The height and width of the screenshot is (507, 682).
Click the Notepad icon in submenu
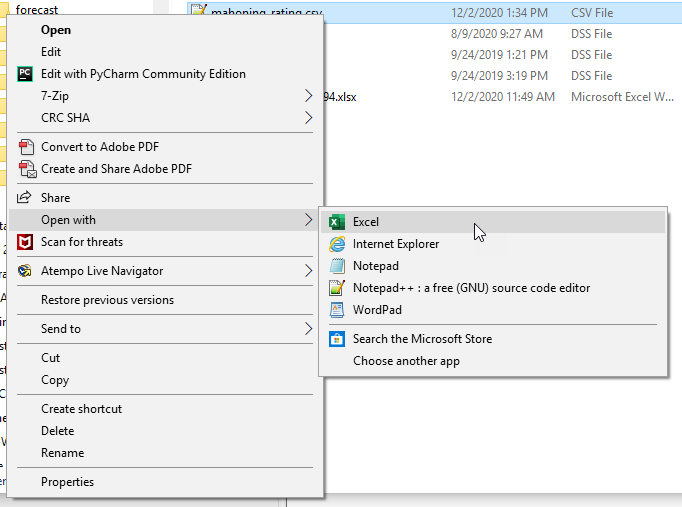pos(337,266)
